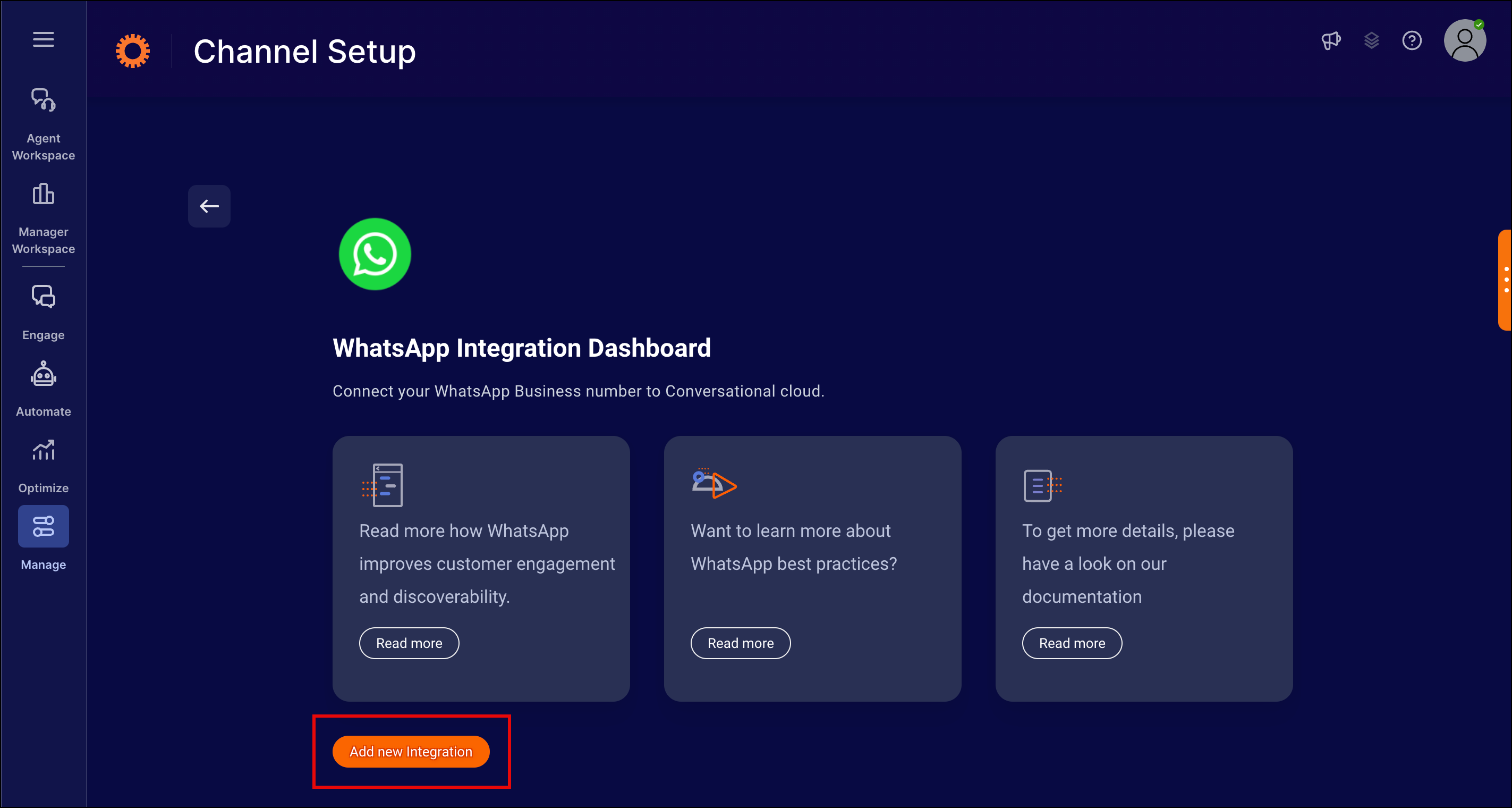This screenshot has width=1512, height=808.
Task: Click the layers stack icon in header
Action: [x=1370, y=40]
